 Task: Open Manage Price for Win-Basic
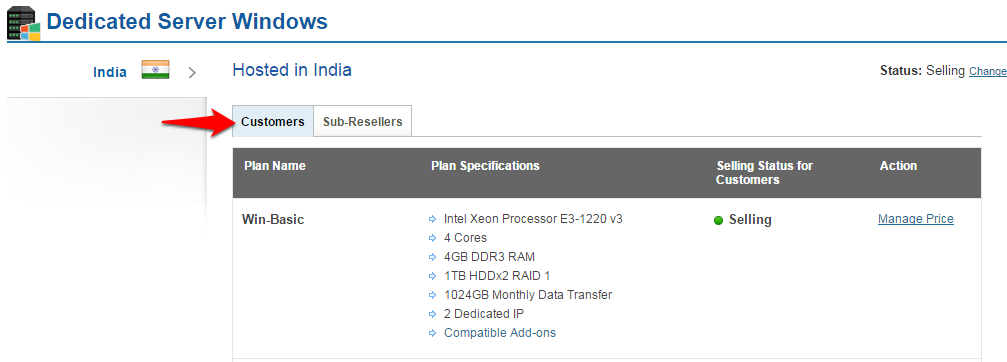[916, 219]
